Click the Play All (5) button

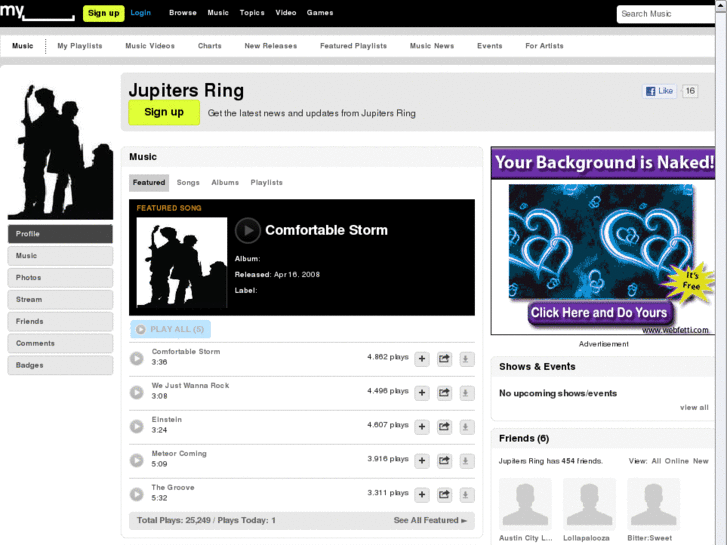[x=171, y=329]
